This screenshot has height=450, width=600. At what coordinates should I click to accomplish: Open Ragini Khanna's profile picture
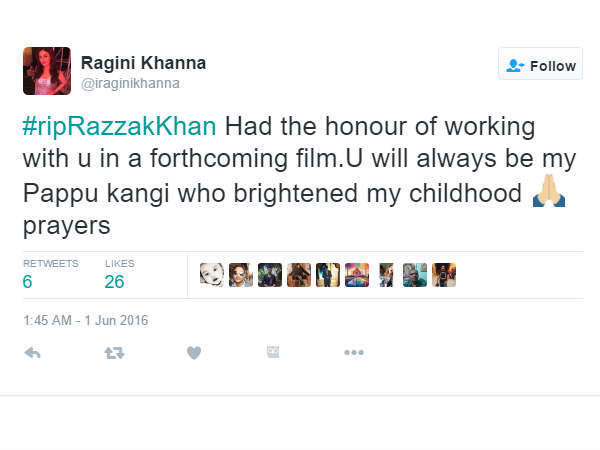pyautogui.click(x=47, y=71)
